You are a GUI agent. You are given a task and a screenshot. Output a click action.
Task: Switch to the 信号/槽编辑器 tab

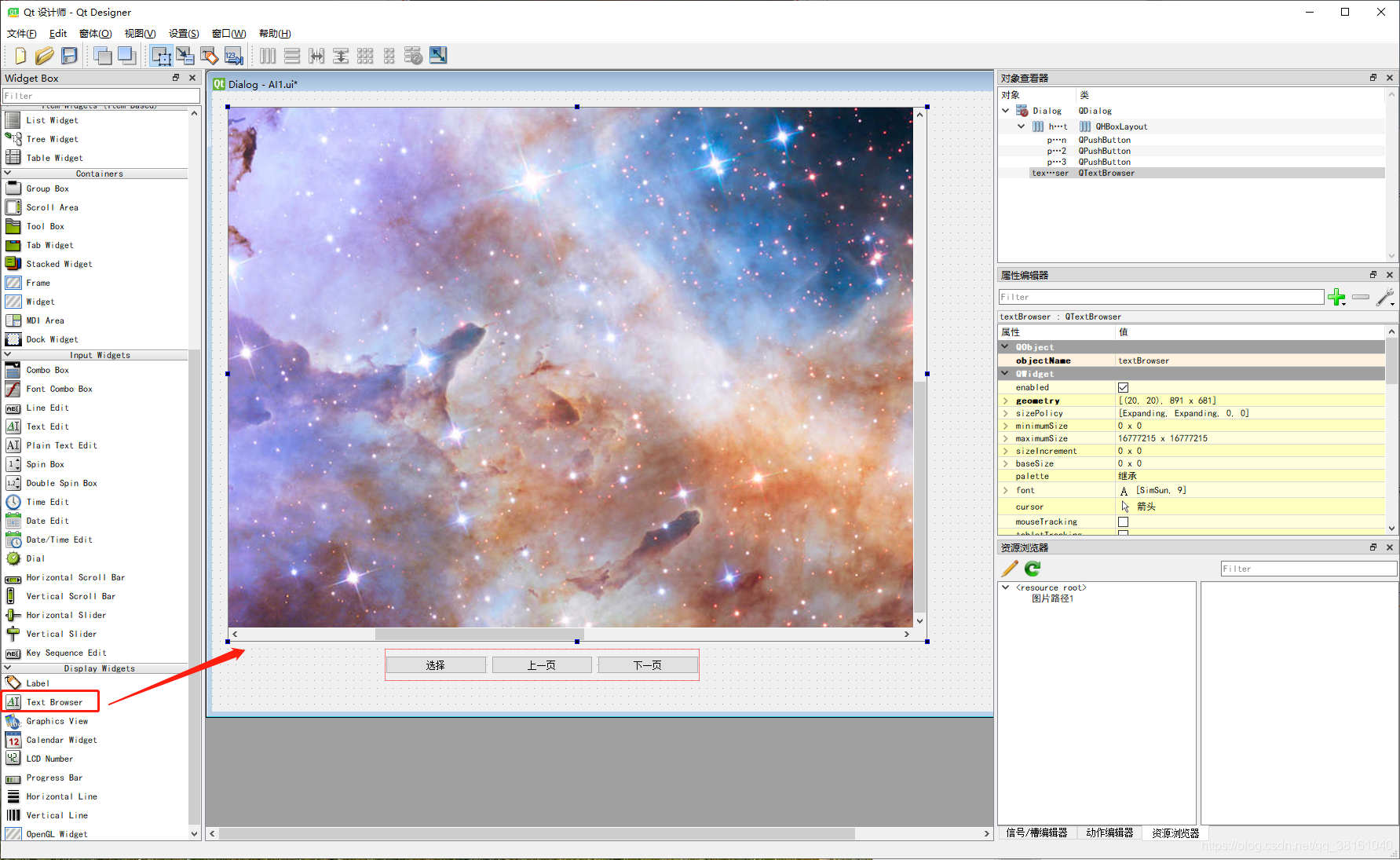tap(1036, 833)
